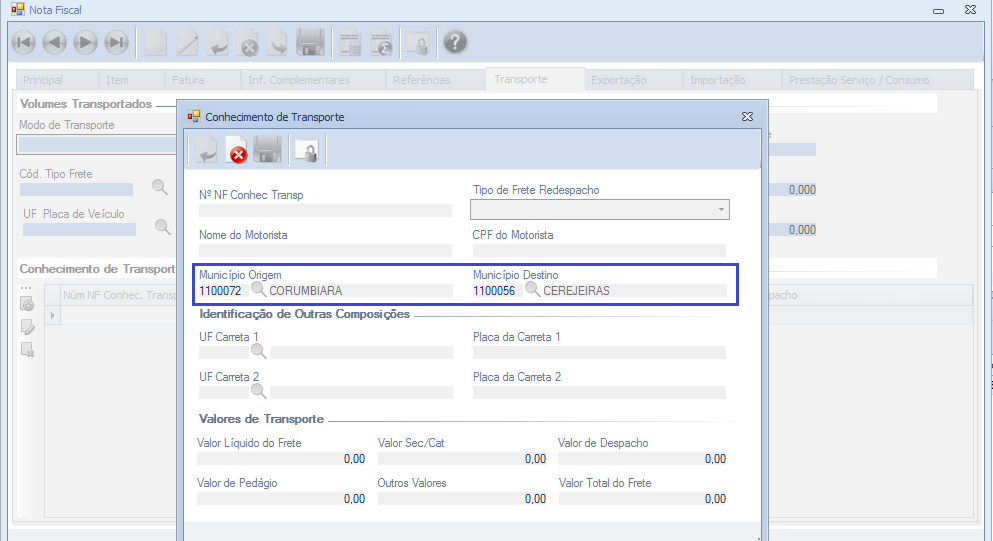Click CPF do Motorista input field
993x541 pixels.
click(600, 250)
